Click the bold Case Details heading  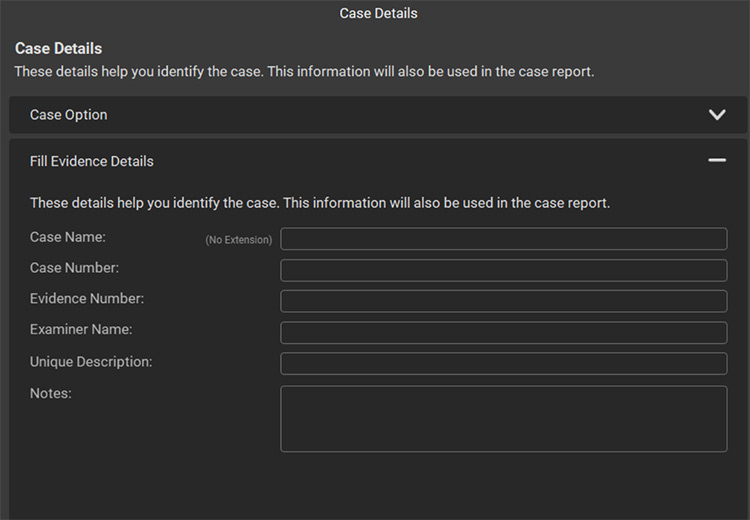[58, 48]
